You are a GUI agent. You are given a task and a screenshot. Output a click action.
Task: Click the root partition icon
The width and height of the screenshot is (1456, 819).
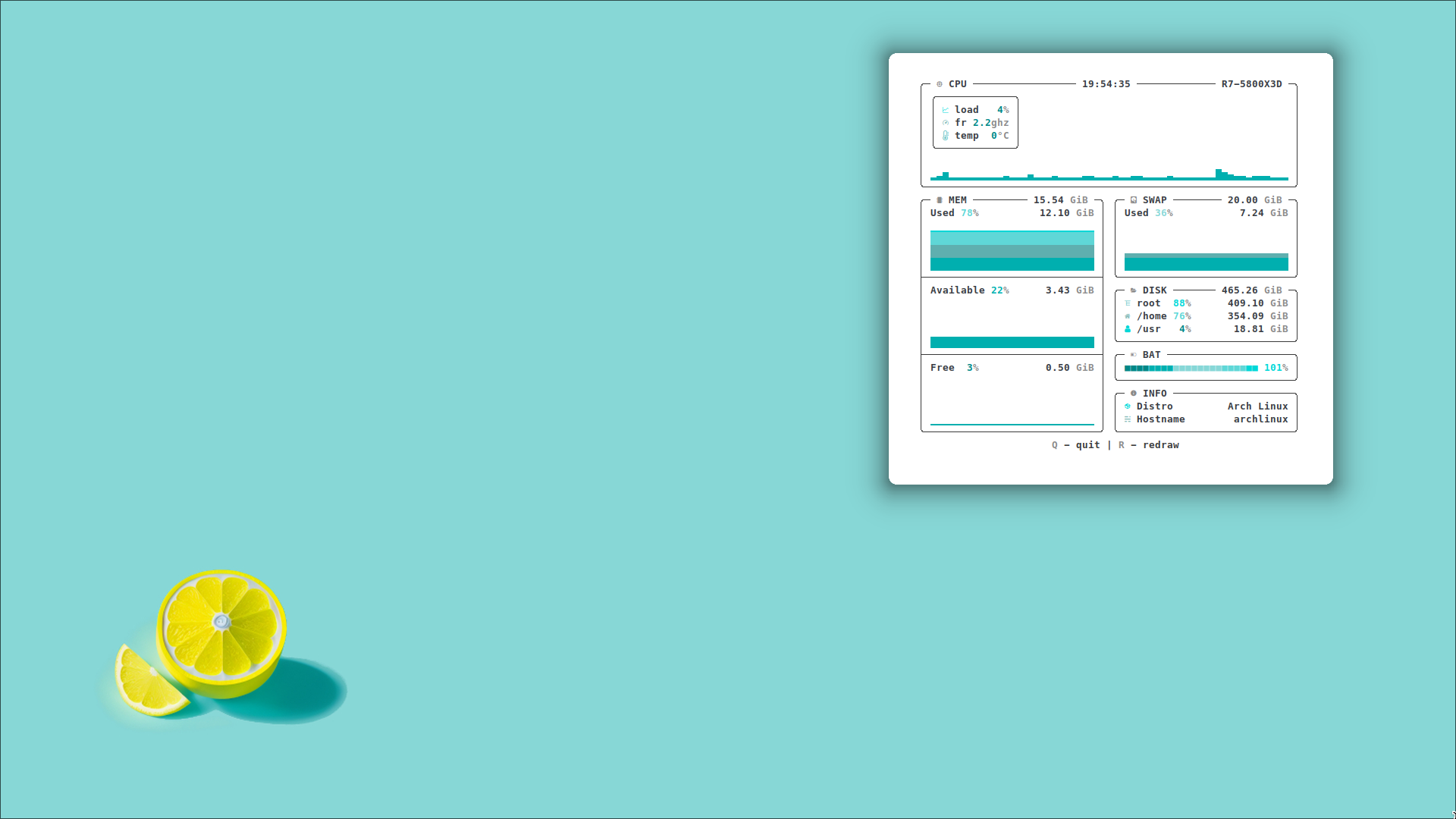pos(1128,303)
